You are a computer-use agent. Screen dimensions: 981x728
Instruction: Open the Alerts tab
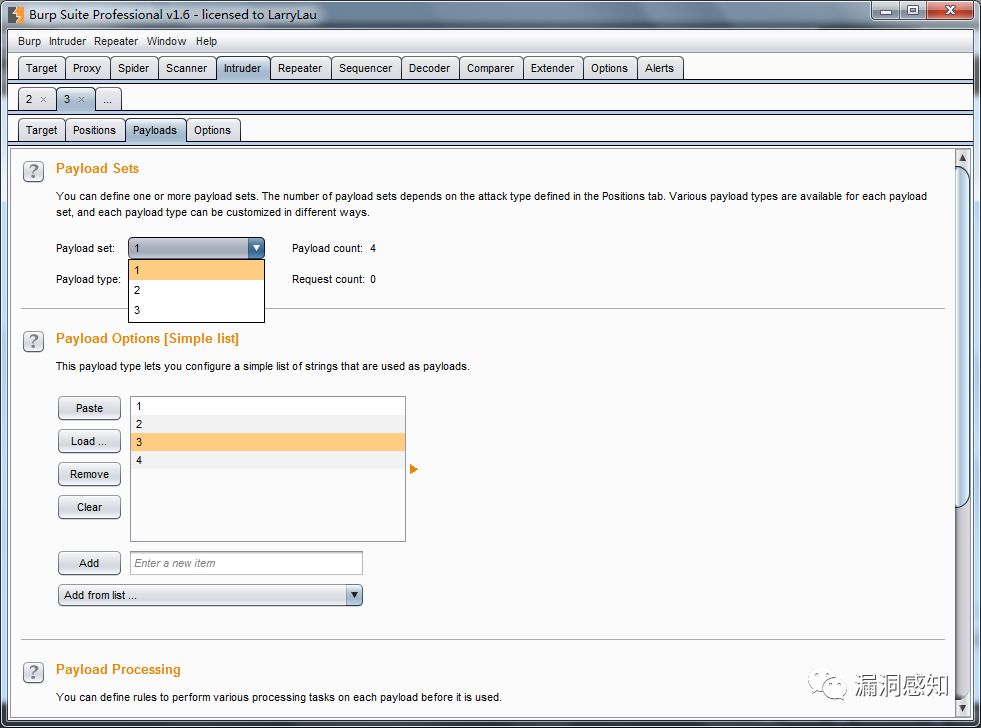[659, 68]
